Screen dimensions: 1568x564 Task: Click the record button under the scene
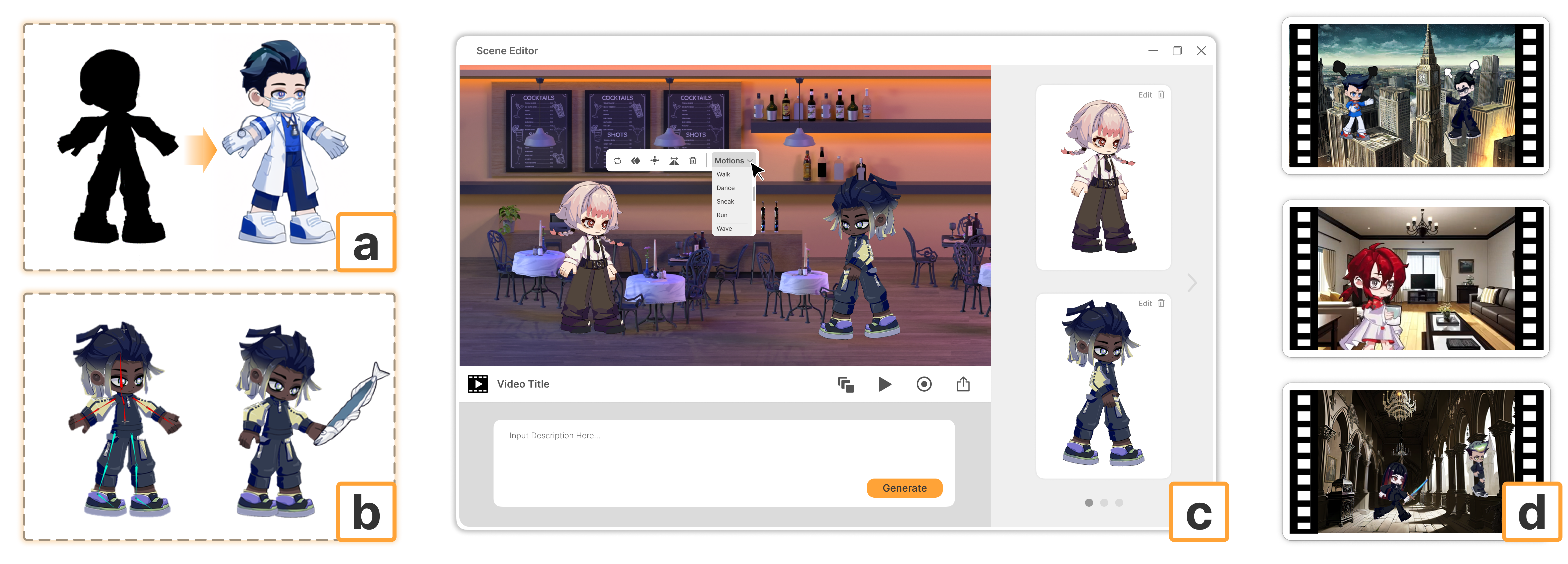pyautogui.click(x=923, y=384)
